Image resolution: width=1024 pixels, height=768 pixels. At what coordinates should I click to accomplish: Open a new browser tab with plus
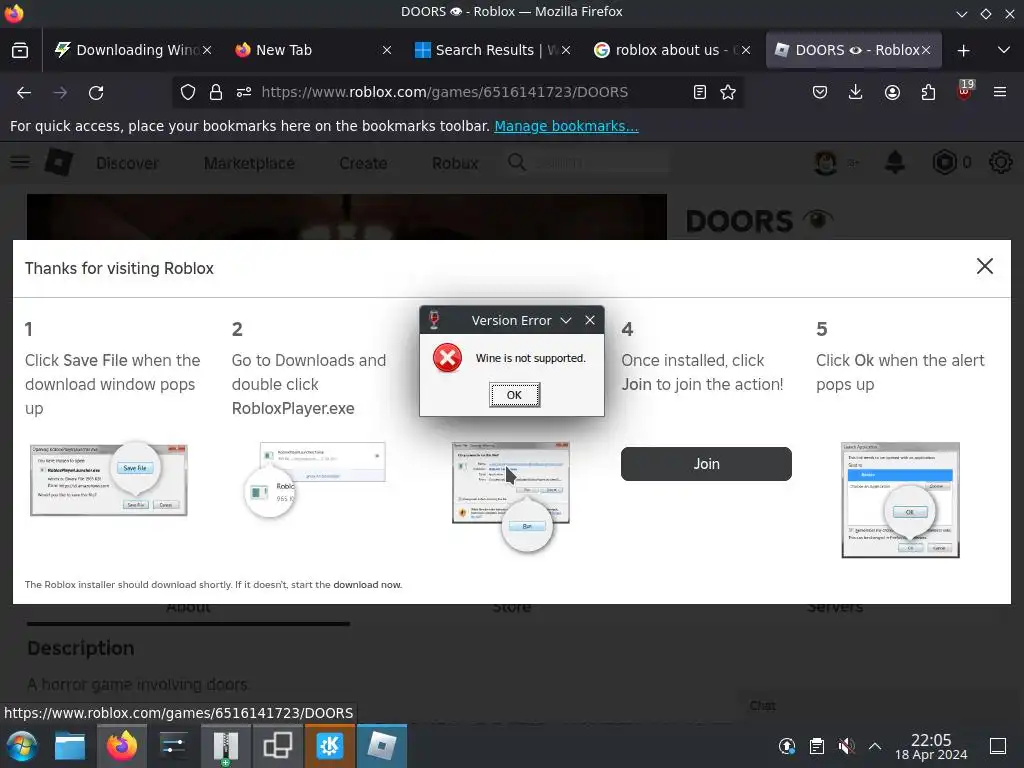point(963,50)
